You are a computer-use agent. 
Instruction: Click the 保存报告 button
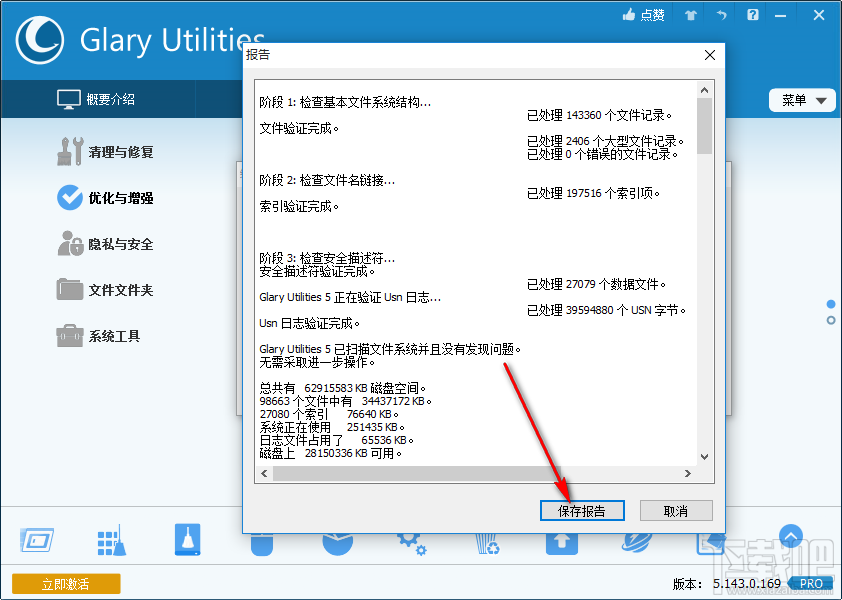(581, 510)
